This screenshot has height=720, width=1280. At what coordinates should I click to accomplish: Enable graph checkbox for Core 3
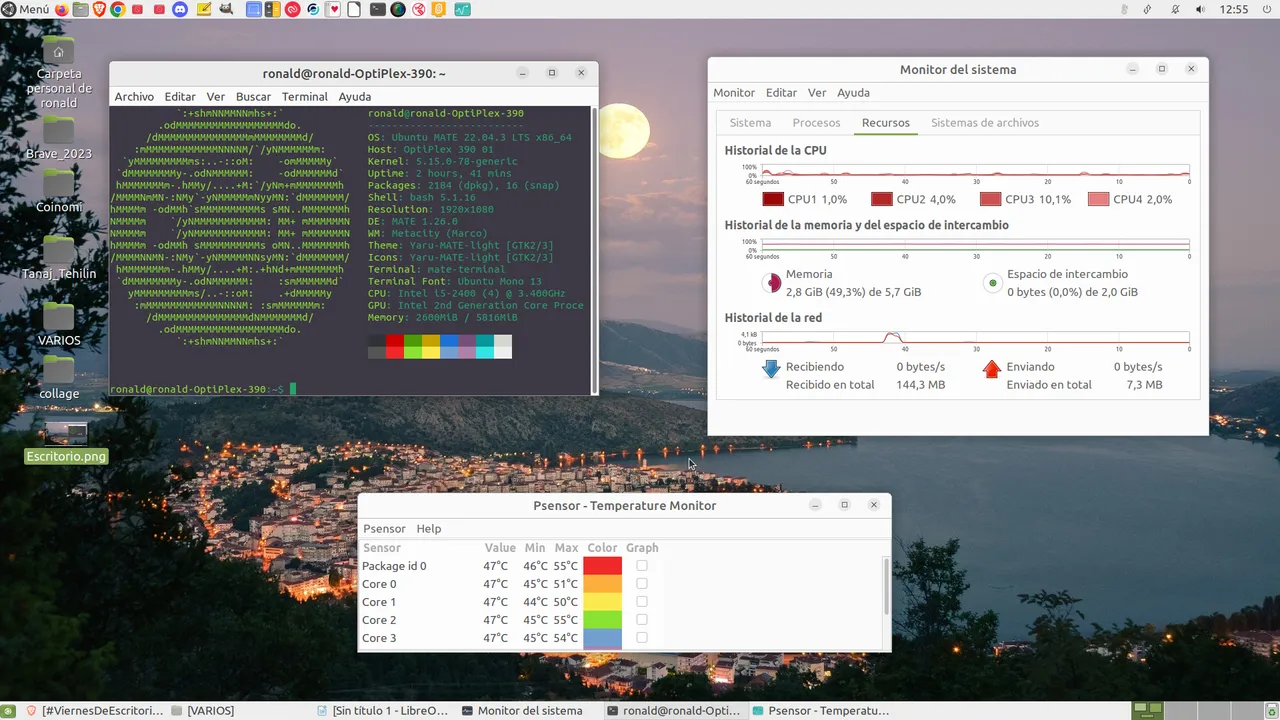pyautogui.click(x=642, y=638)
